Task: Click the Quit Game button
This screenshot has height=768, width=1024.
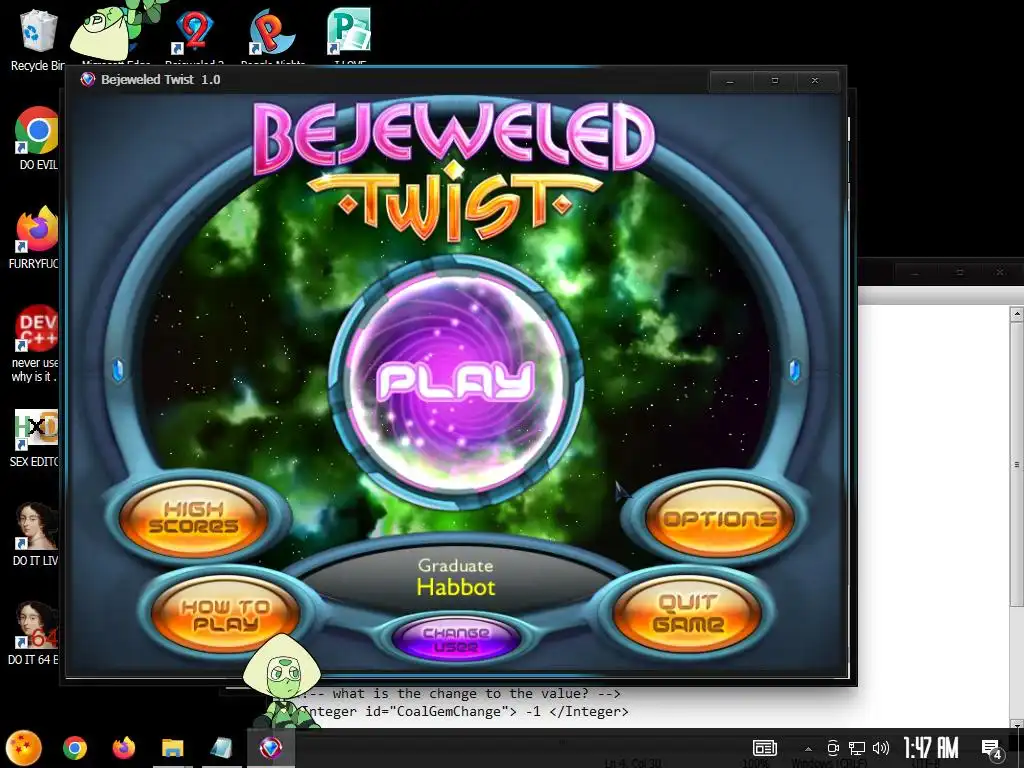Action: point(687,614)
